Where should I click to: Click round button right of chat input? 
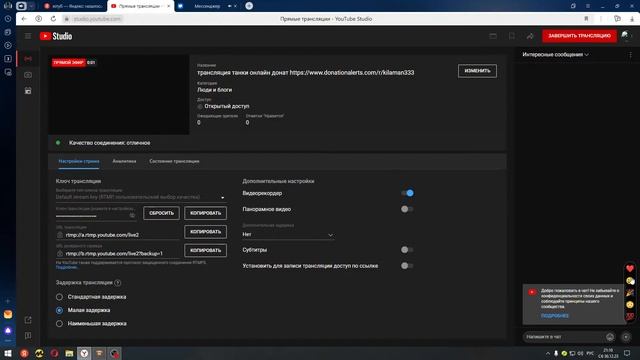[626, 337]
